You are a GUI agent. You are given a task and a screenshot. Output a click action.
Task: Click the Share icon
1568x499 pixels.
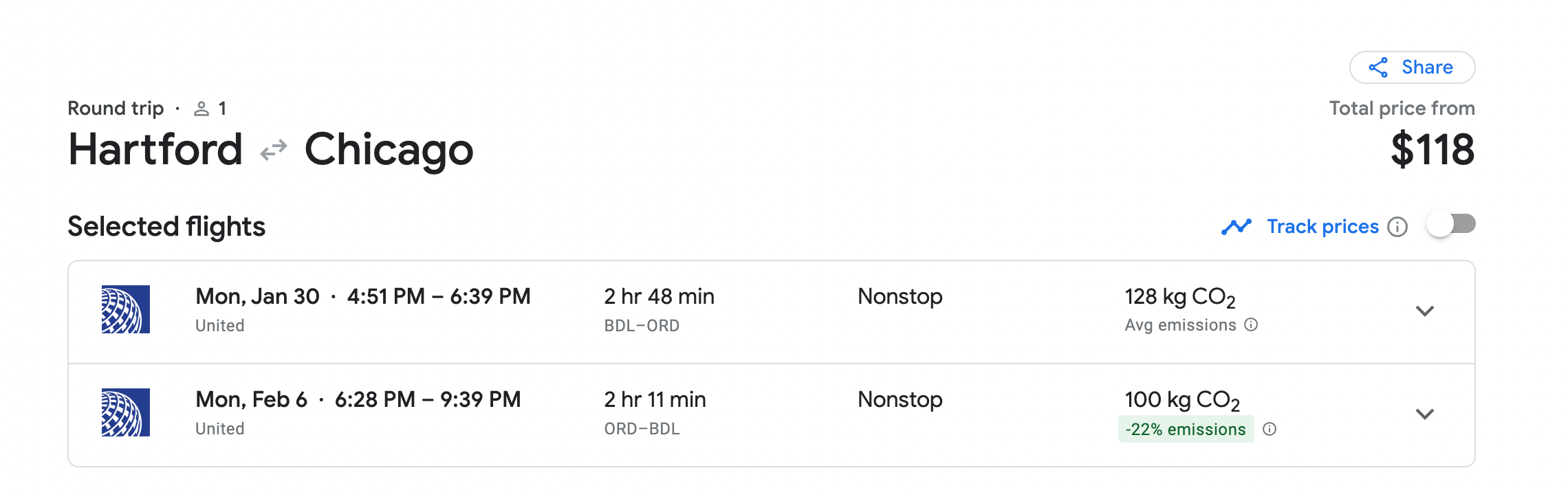1378,67
